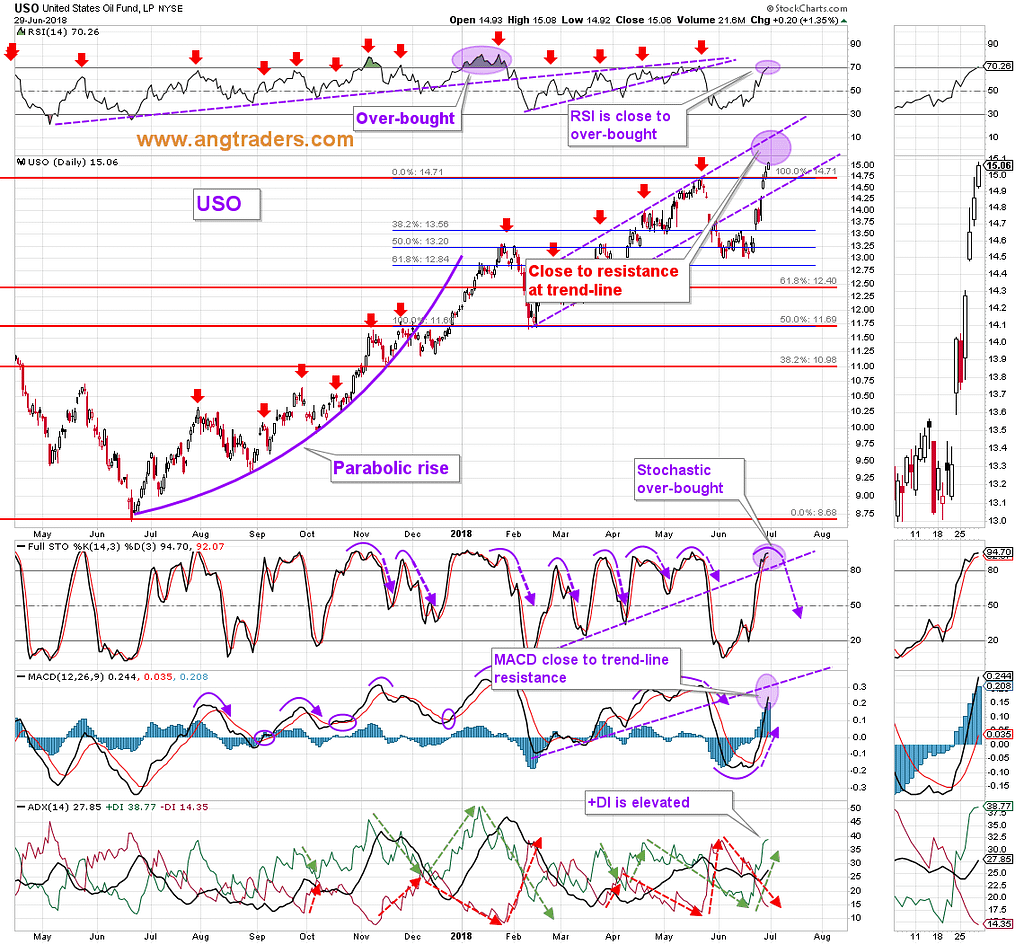Click the 27.85 ADX value tag
Screen dimensions: 1024x944
pos(999,859)
